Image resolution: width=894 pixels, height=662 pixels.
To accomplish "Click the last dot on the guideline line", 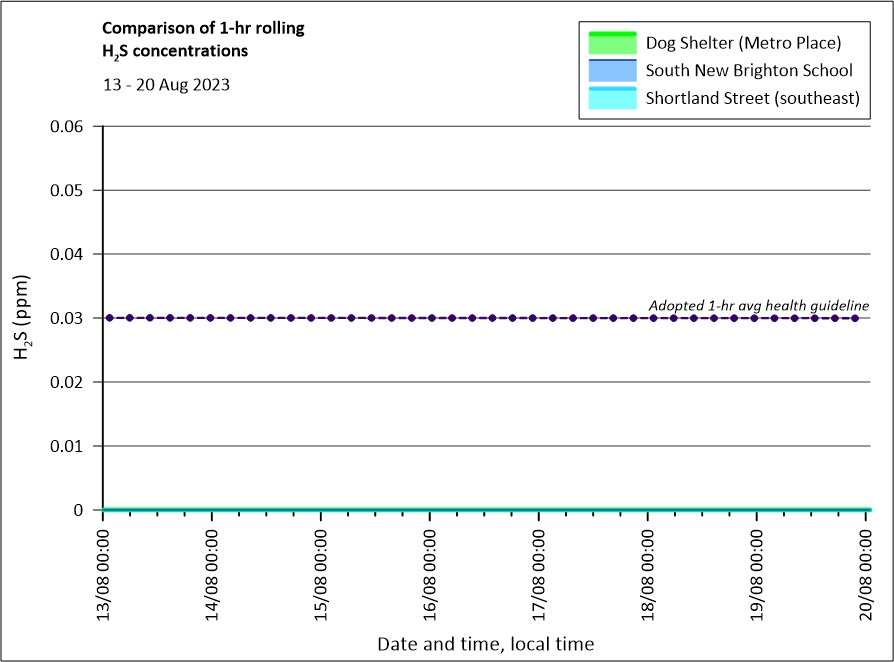I will tap(855, 318).
